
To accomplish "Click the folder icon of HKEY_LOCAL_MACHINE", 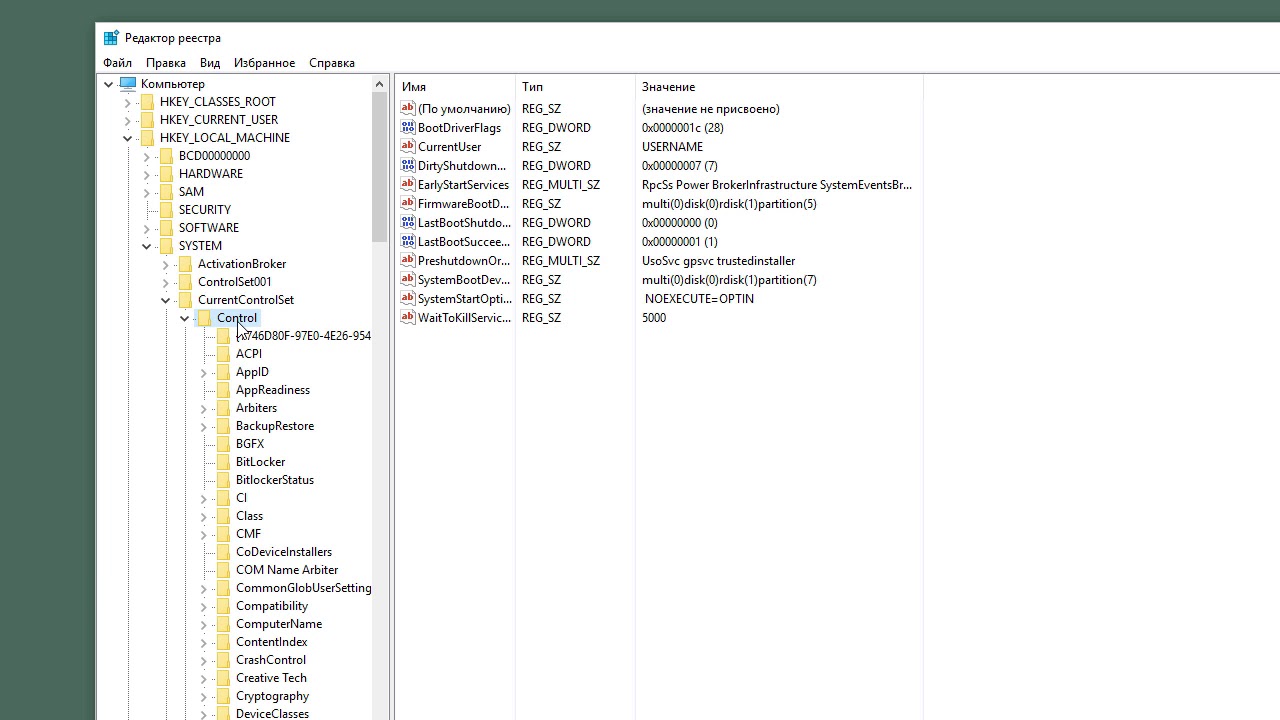I will pyautogui.click(x=147, y=138).
